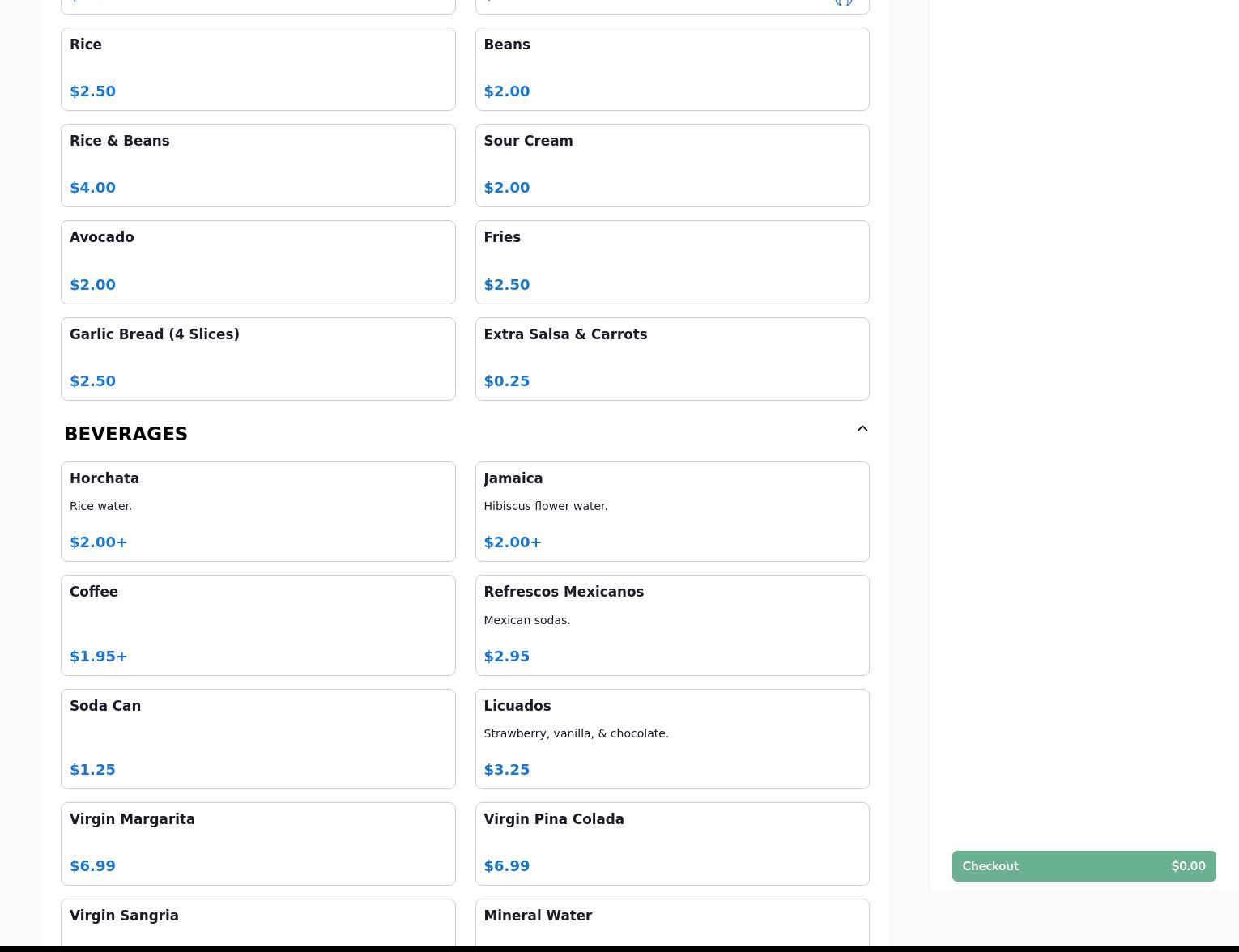Click 'Hibiscus flower water.' description
Screen dimensions: 1239x952
pyautogui.click(x=546, y=506)
